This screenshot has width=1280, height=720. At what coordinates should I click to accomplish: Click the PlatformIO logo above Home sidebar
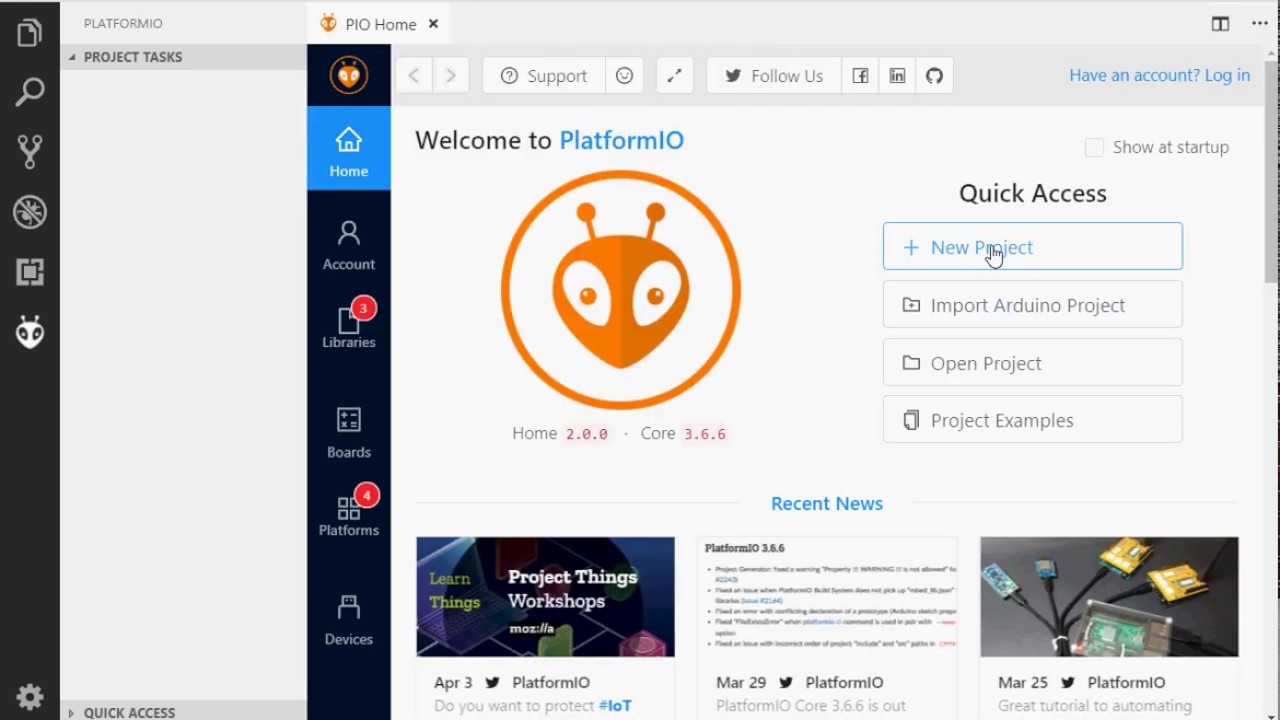click(x=349, y=75)
